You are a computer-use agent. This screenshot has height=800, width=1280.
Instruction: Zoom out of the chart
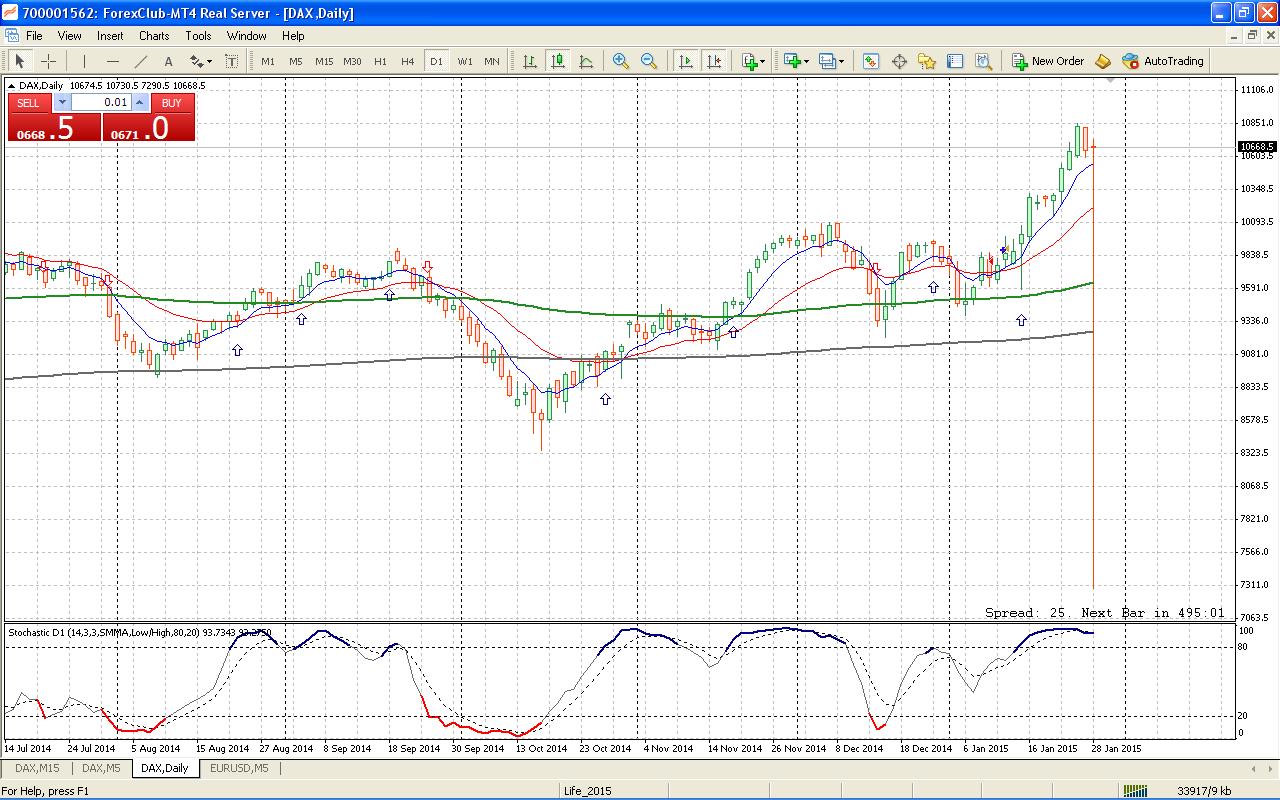tap(649, 61)
